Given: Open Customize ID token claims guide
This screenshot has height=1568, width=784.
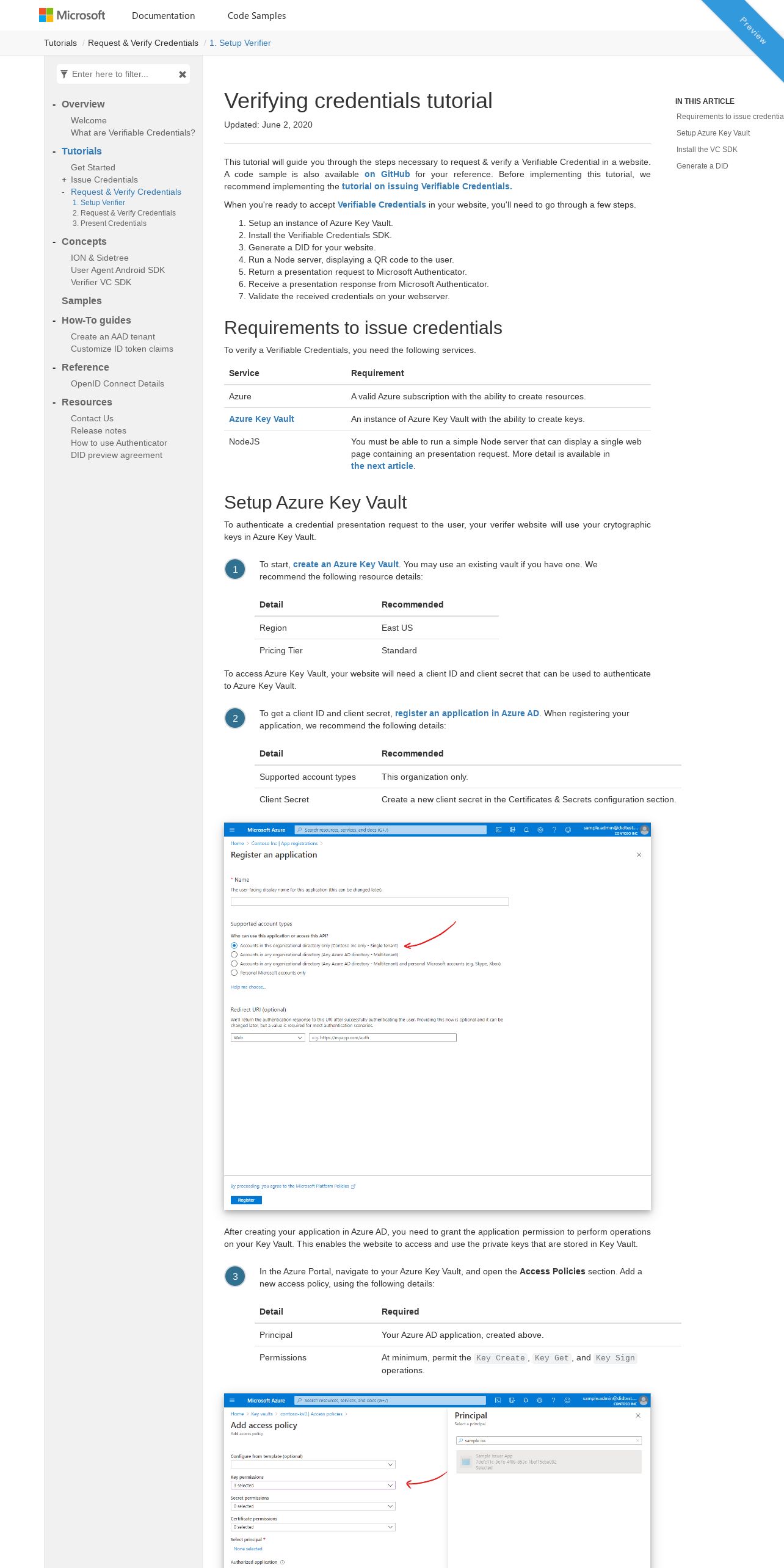Looking at the screenshot, I should coord(122,349).
